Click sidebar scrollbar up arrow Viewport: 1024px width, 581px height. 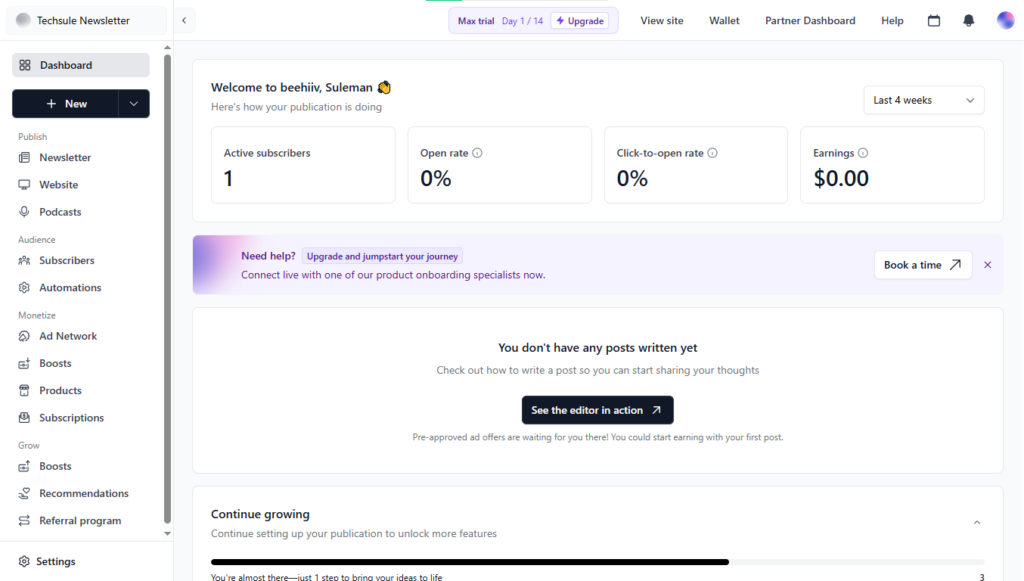167,48
